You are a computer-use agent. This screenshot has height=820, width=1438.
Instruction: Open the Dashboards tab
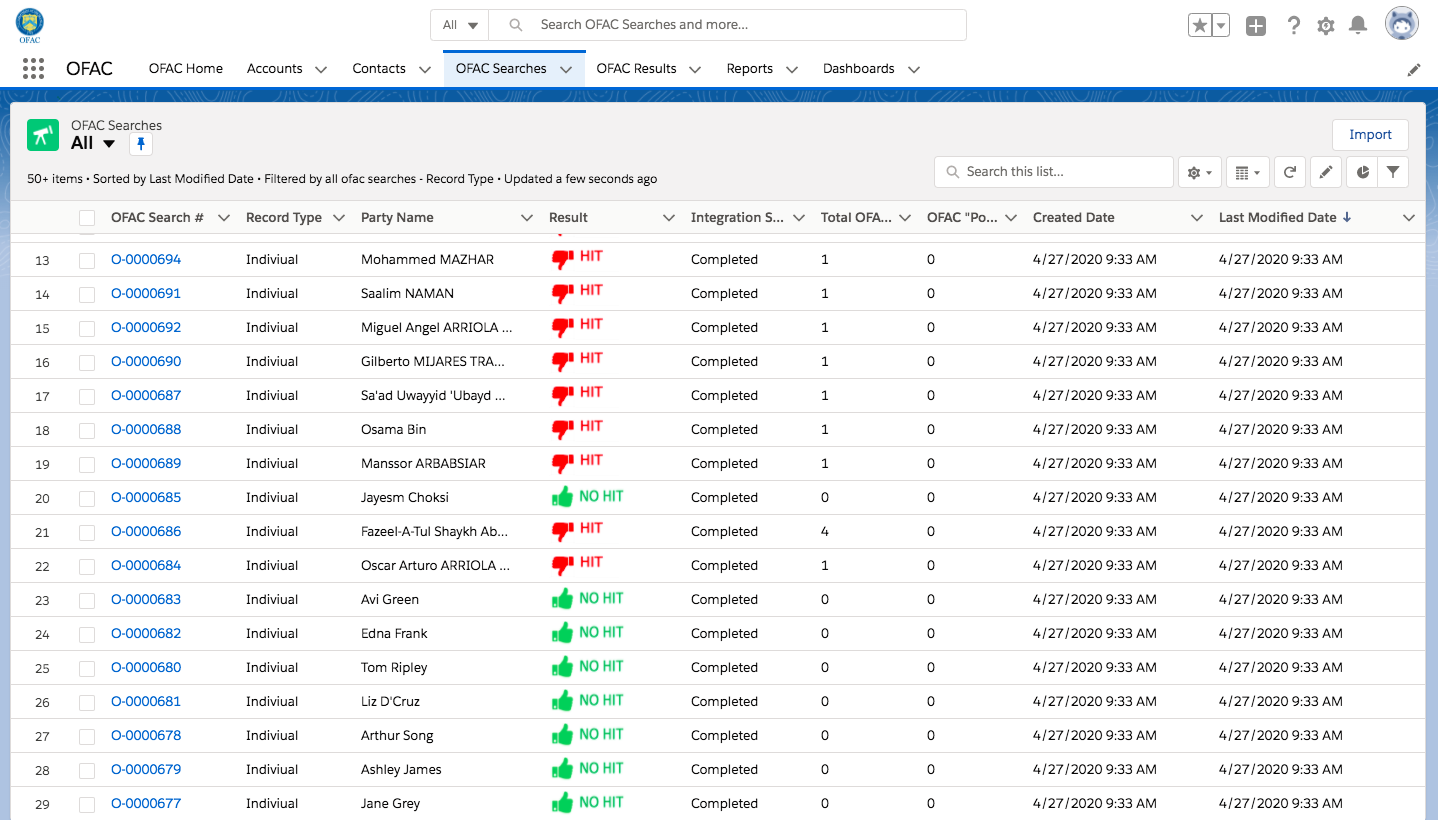click(x=858, y=69)
